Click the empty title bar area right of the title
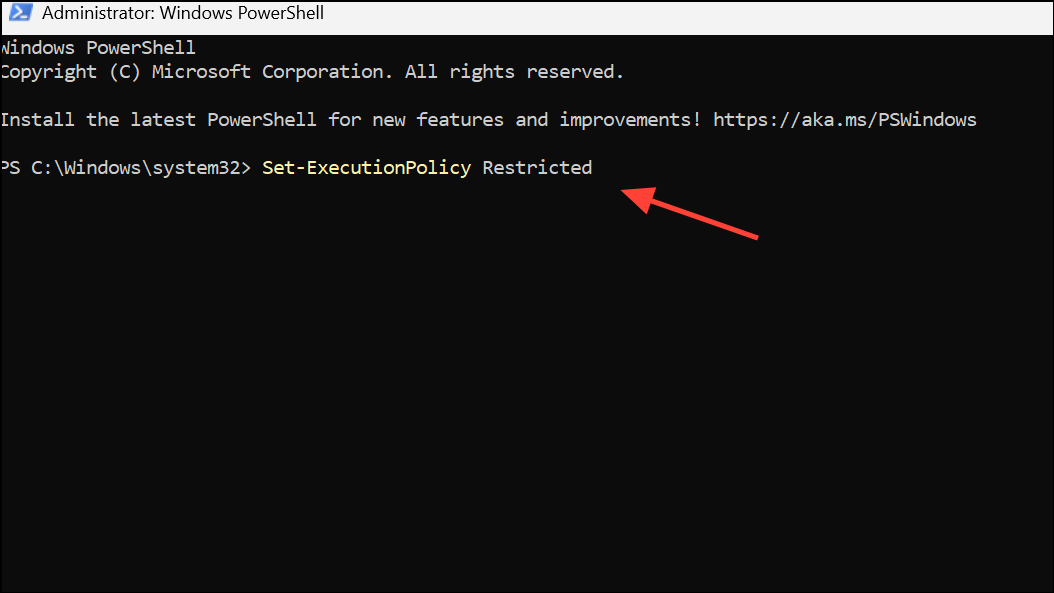 point(686,17)
